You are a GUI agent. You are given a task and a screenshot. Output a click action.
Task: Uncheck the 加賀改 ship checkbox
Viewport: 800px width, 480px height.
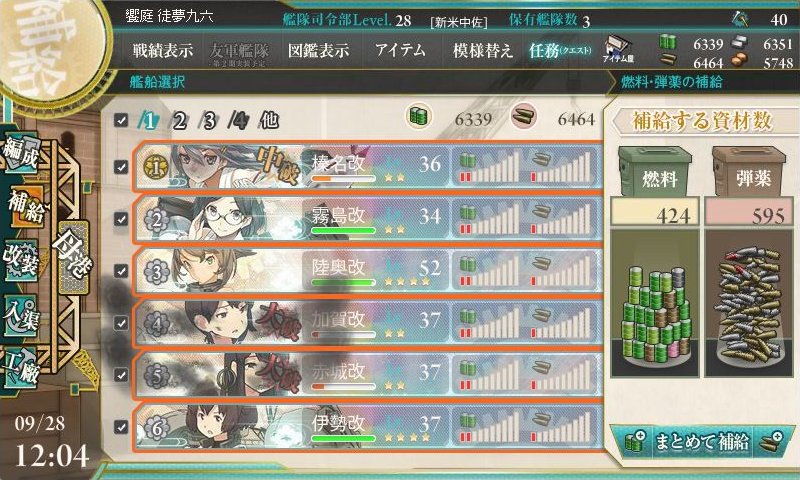pos(121,323)
